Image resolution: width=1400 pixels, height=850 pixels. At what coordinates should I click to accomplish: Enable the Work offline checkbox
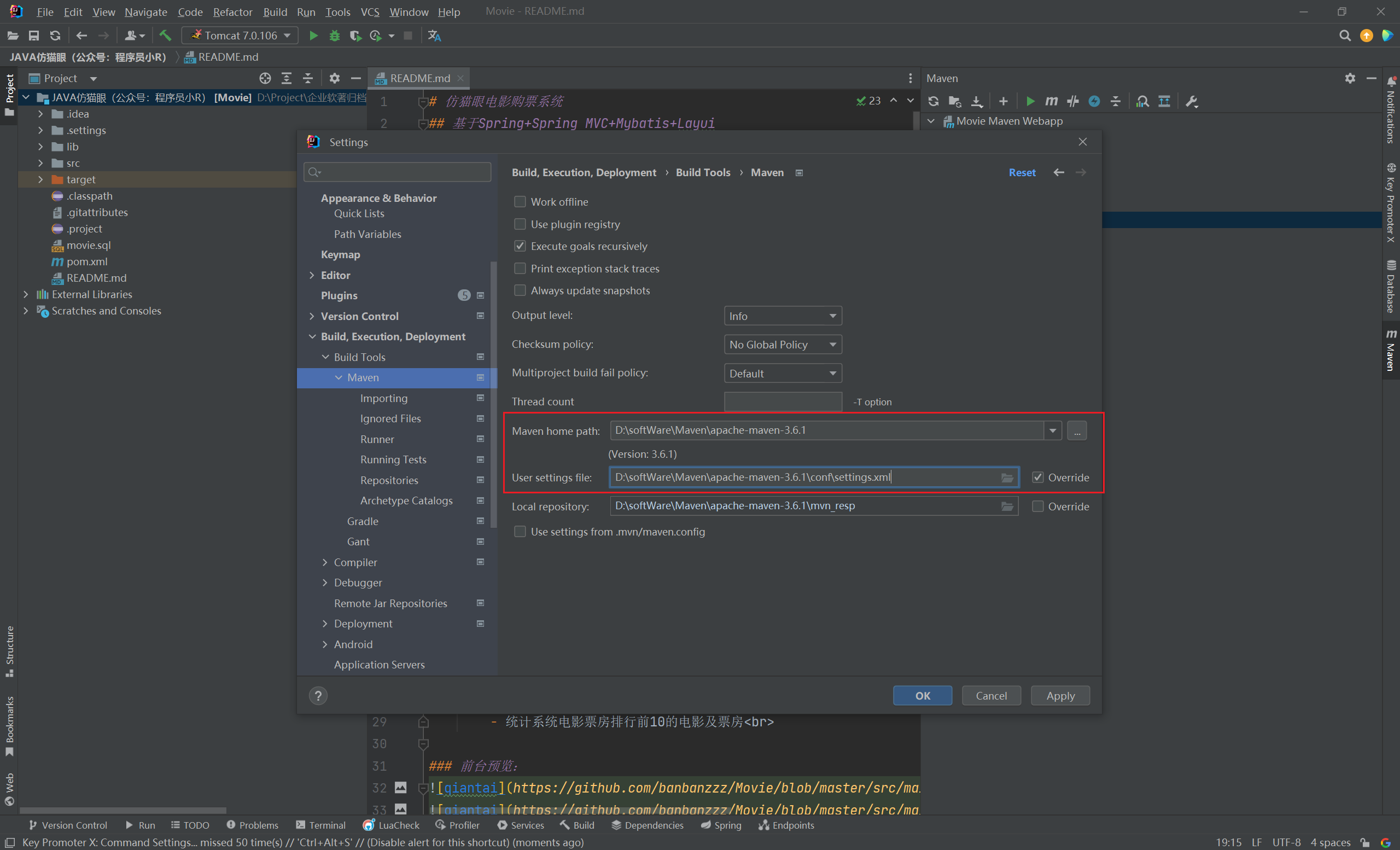(x=518, y=201)
